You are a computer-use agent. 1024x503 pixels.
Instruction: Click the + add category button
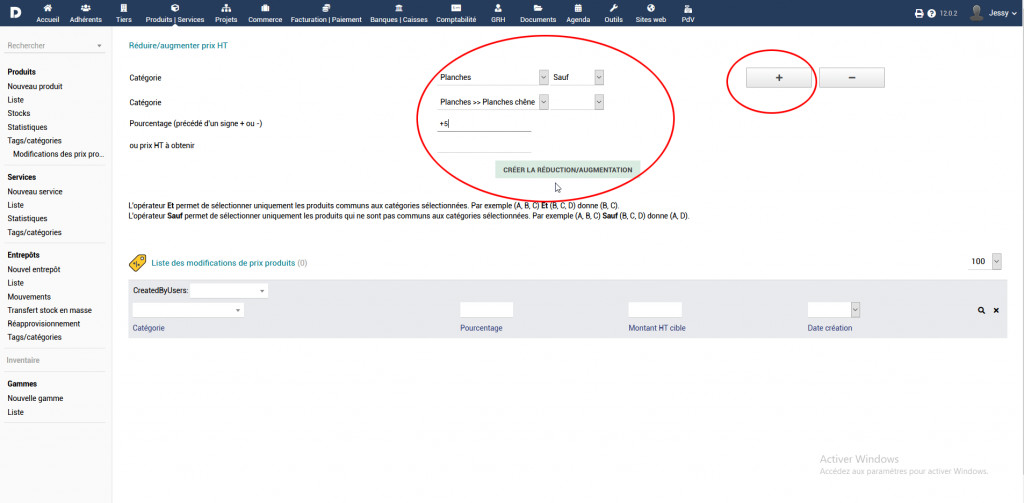pos(779,77)
